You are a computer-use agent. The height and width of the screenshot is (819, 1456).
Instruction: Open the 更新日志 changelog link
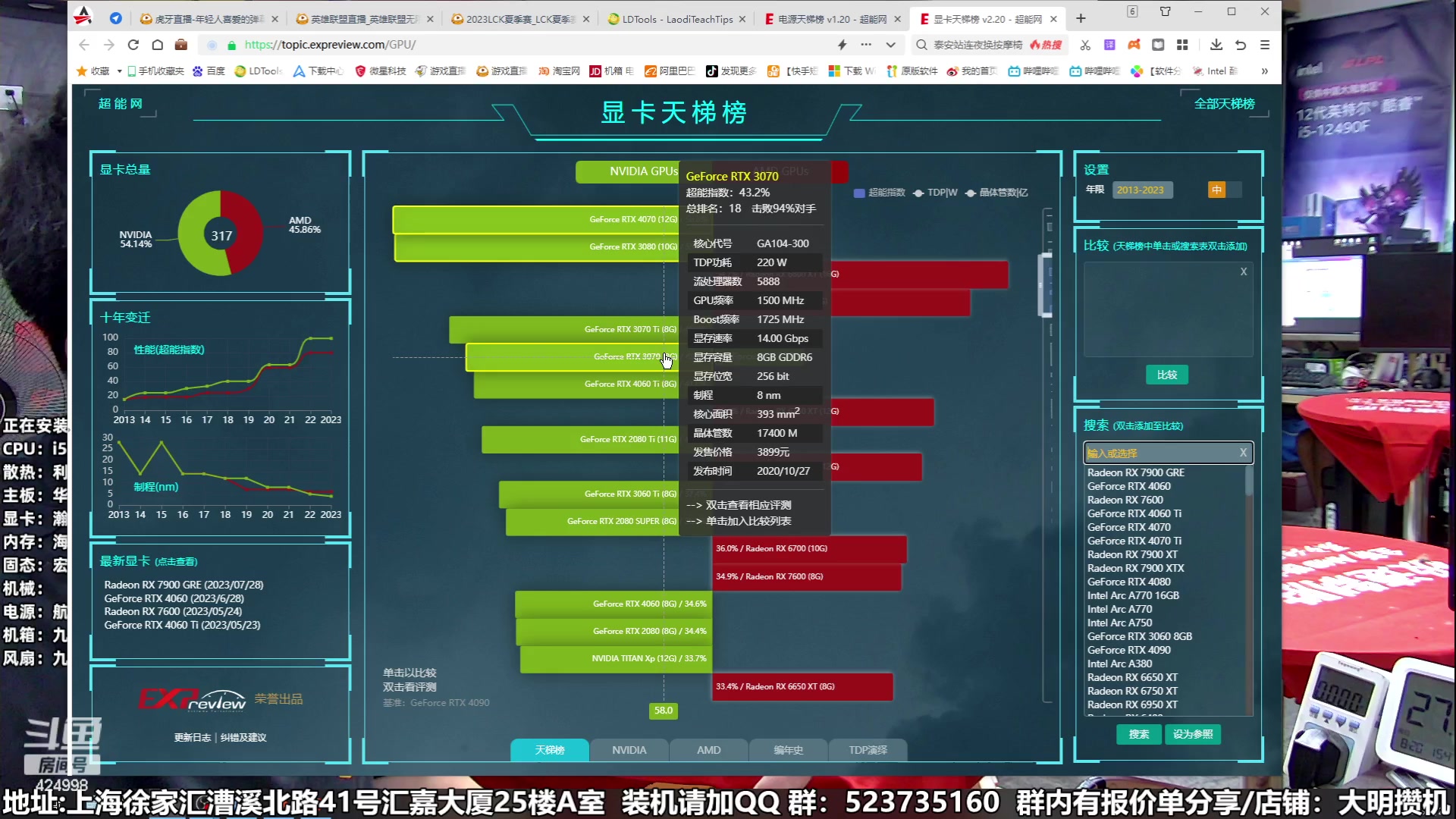coord(193,737)
